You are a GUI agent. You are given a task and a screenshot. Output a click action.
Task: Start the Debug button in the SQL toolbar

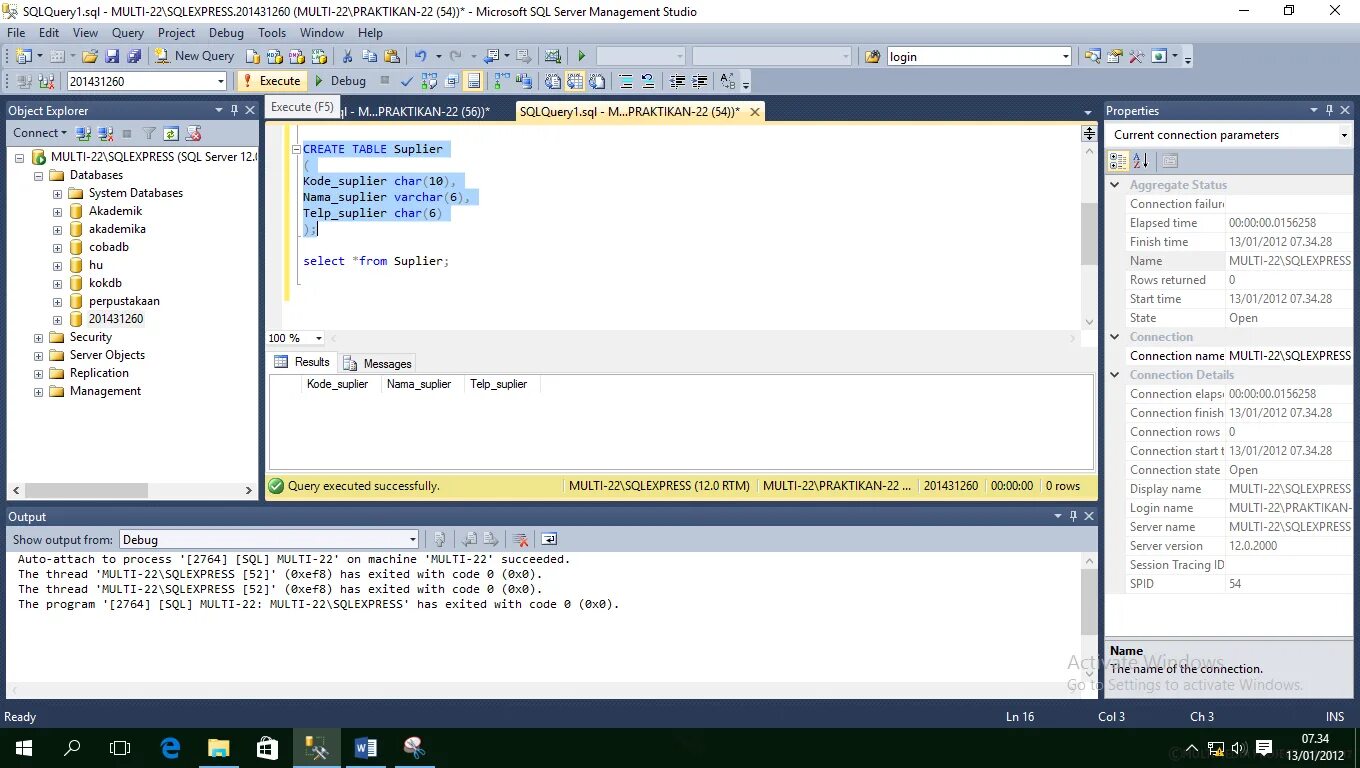click(340, 81)
